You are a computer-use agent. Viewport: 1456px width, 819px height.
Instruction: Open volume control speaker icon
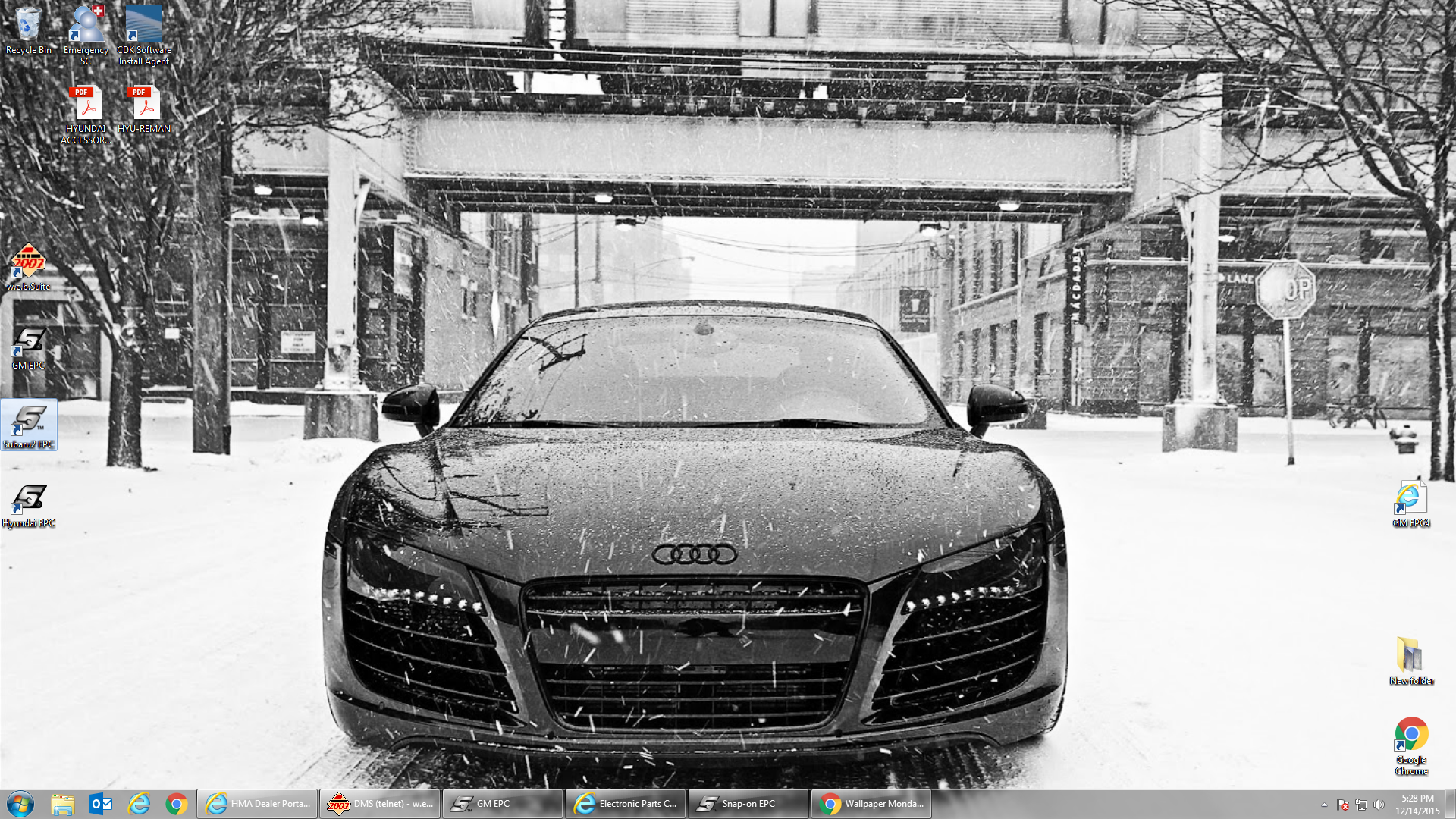click(1379, 805)
